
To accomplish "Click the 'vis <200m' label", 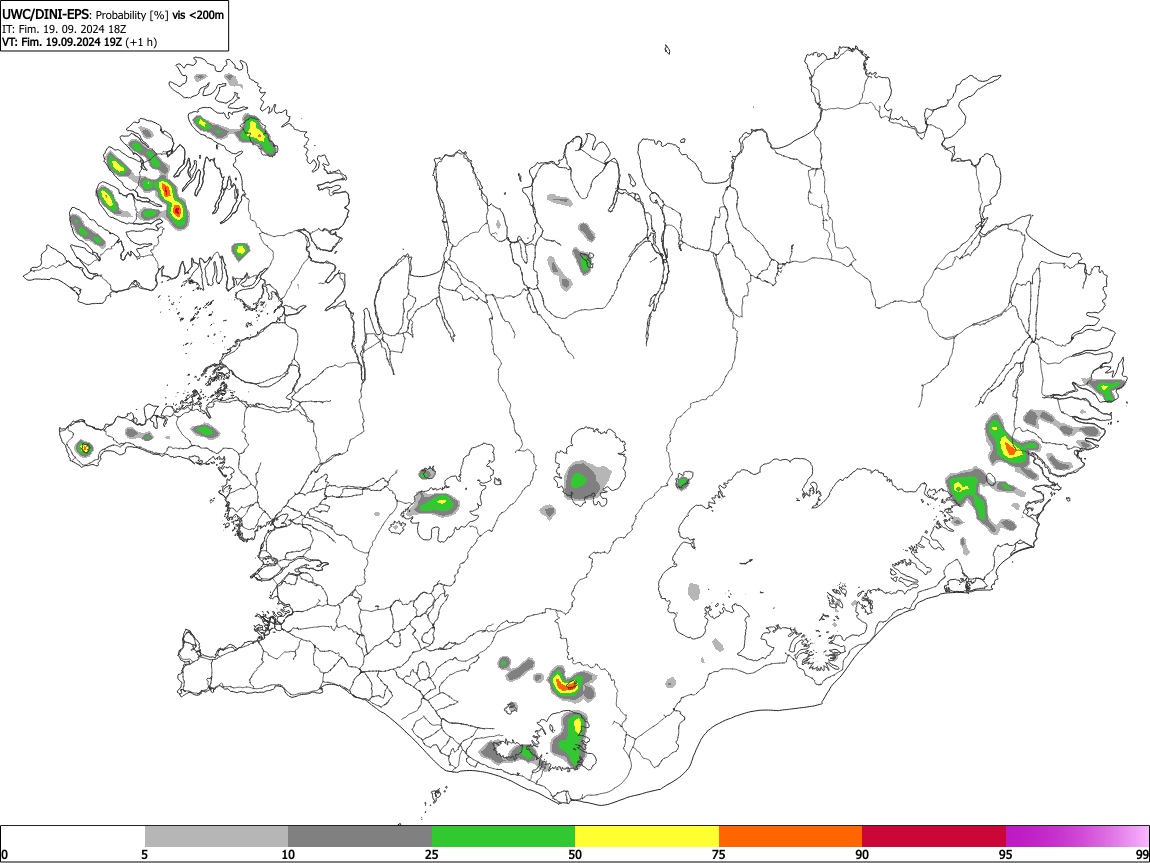I will (x=198, y=15).
